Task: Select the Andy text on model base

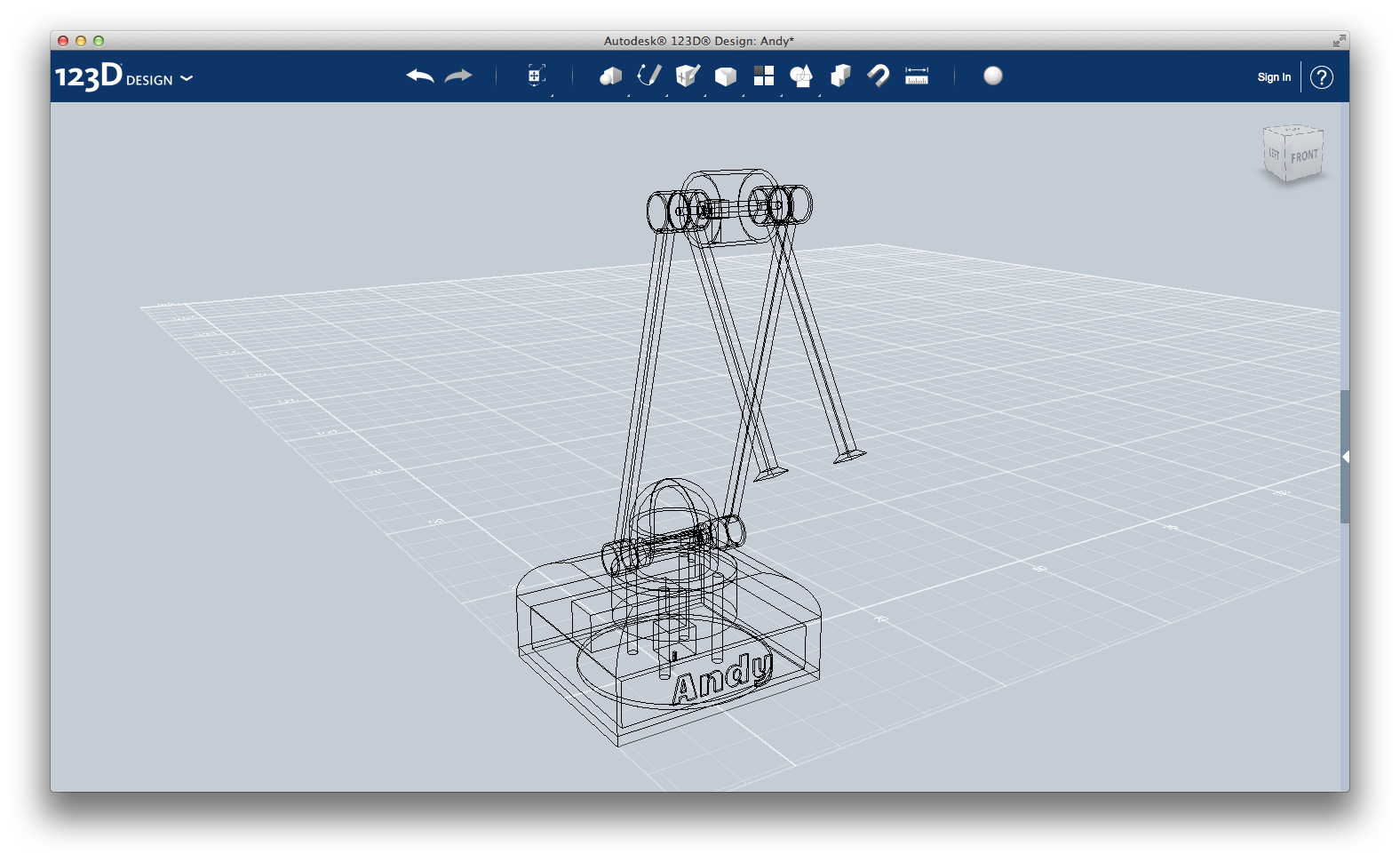Action: (x=721, y=677)
